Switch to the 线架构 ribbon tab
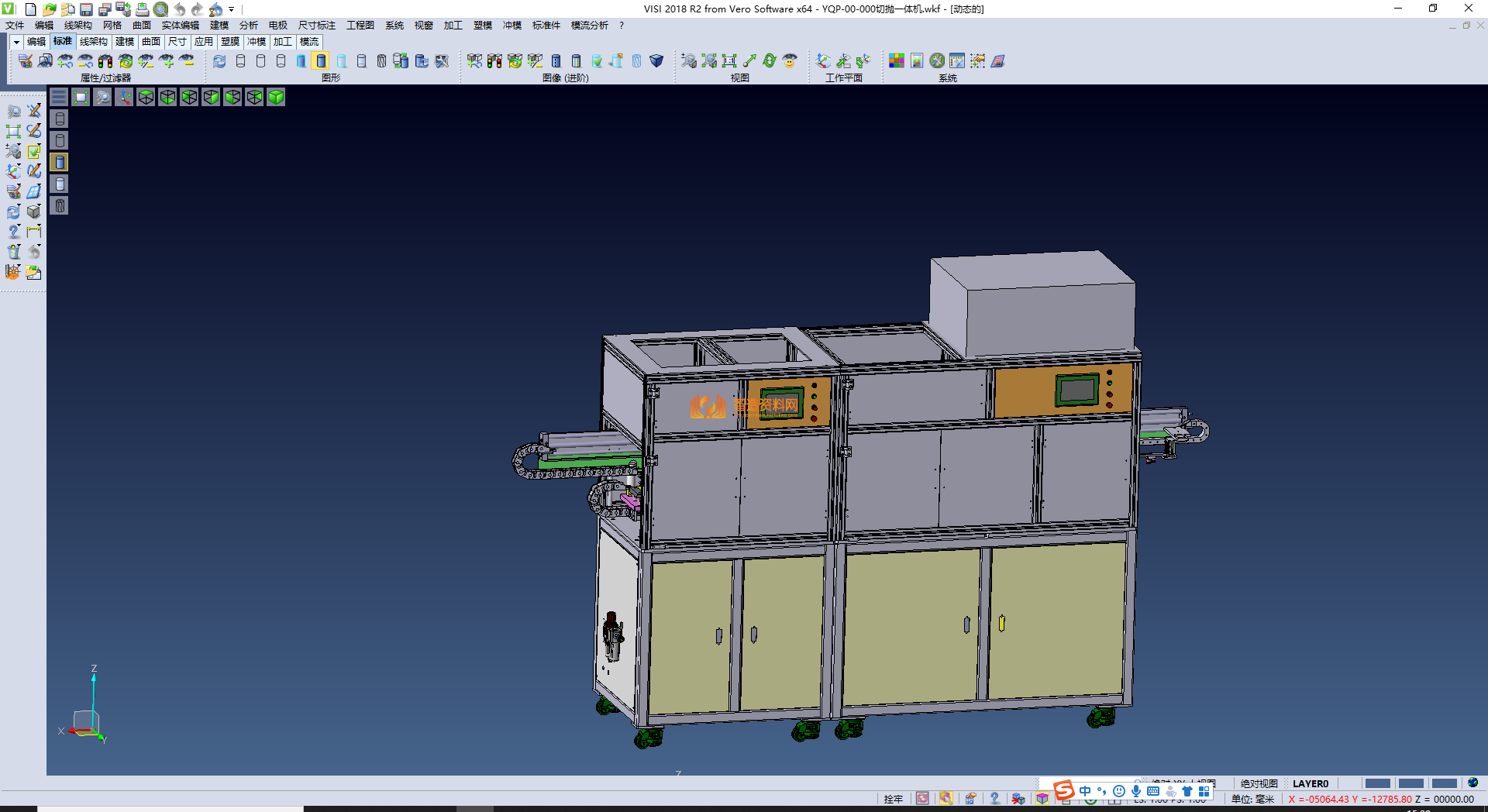The height and width of the screenshot is (812, 1488). click(x=93, y=42)
